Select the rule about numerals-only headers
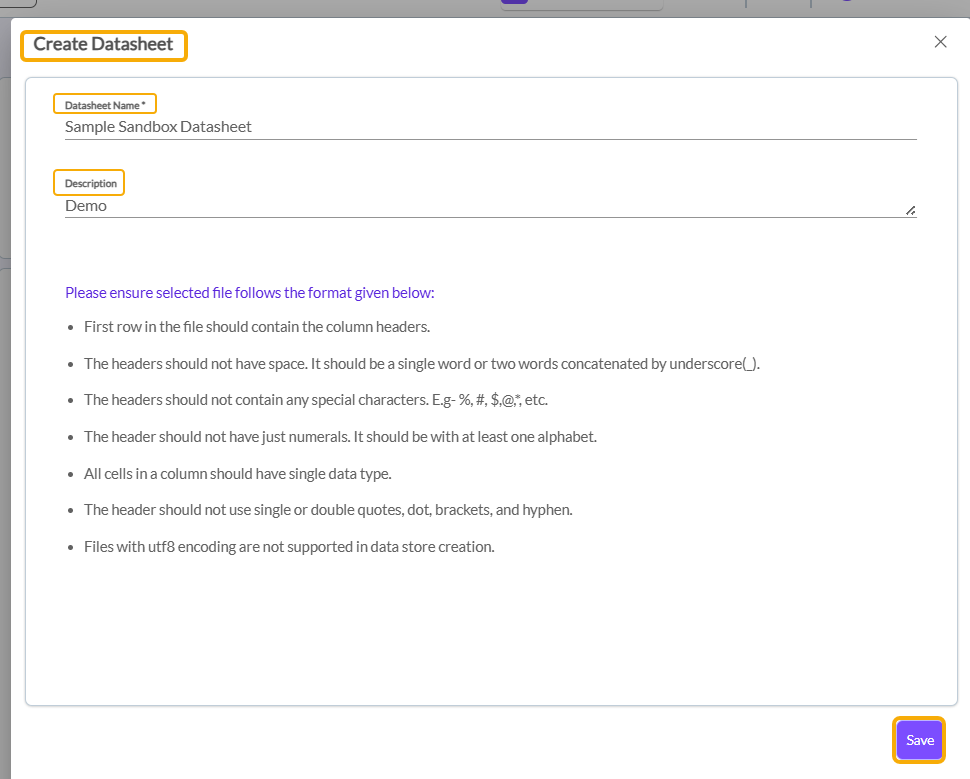The image size is (970, 779). tap(340, 437)
